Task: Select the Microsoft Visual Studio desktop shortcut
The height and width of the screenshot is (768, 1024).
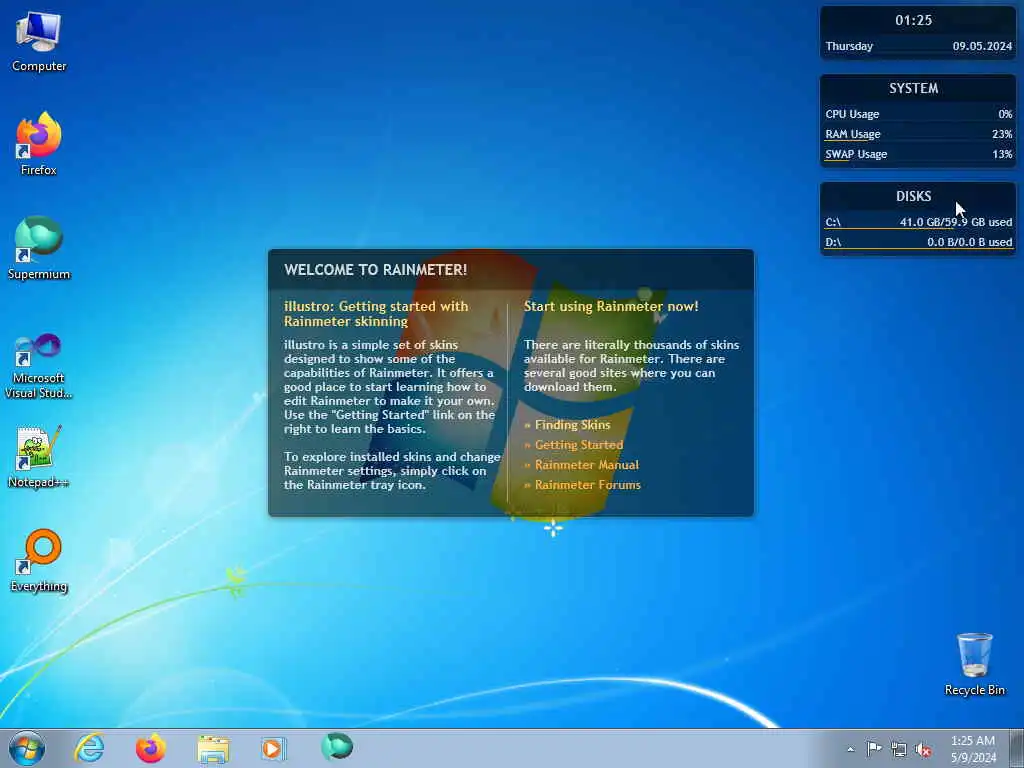Action: pyautogui.click(x=39, y=367)
